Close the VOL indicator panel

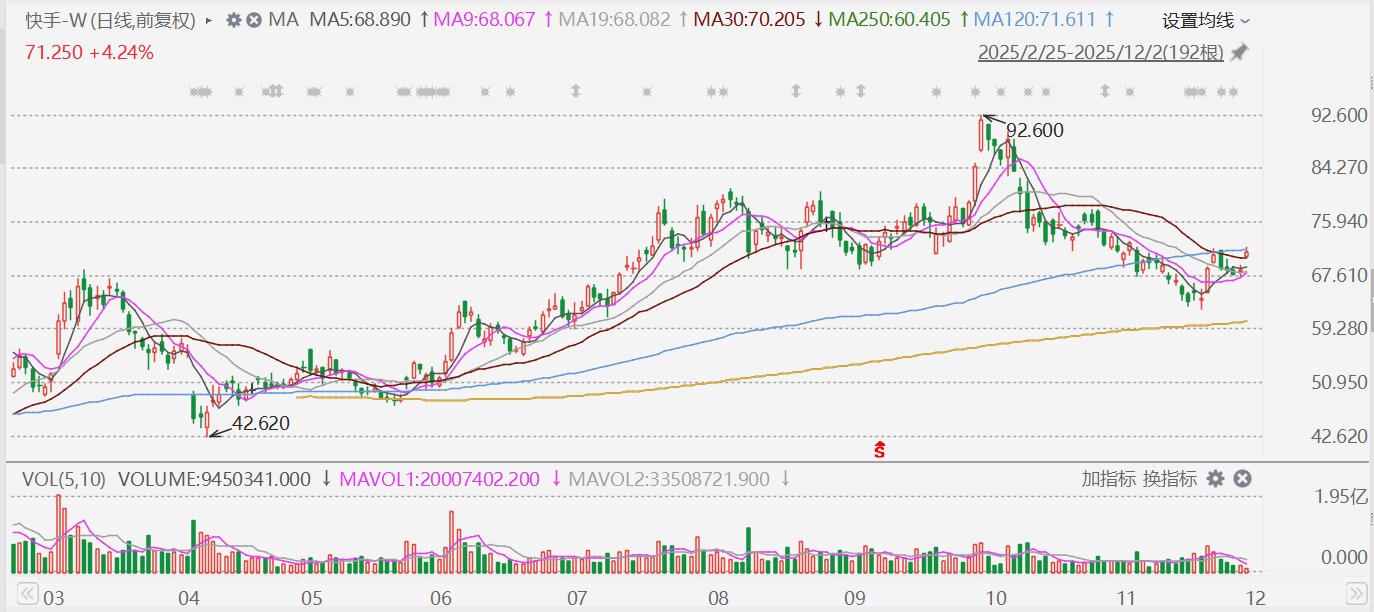[x=1242, y=479]
